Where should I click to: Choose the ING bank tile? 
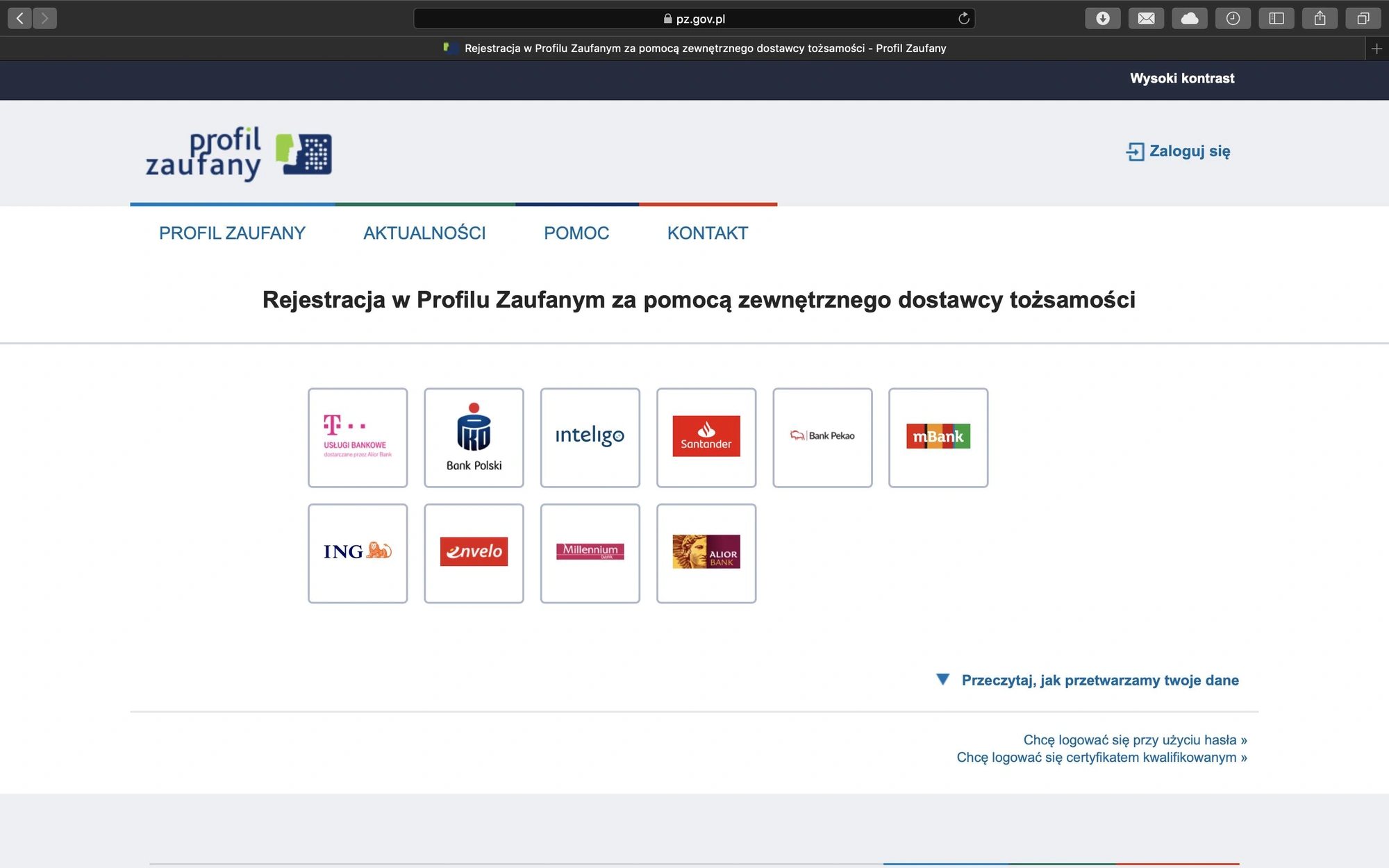click(x=358, y=553)
